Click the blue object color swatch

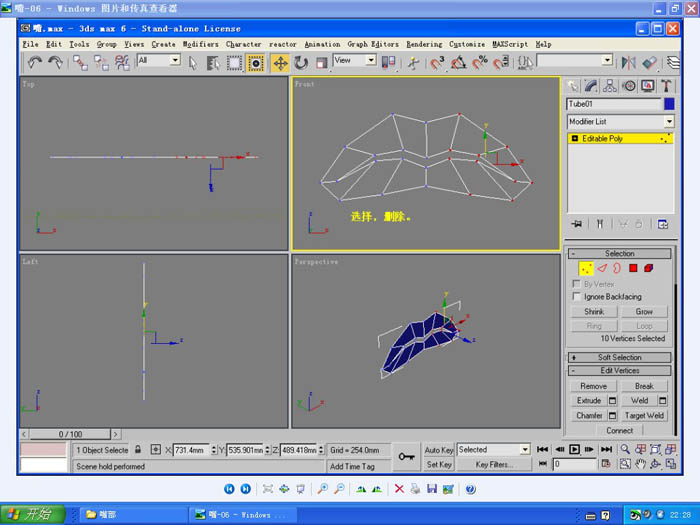tap(669, 103)
